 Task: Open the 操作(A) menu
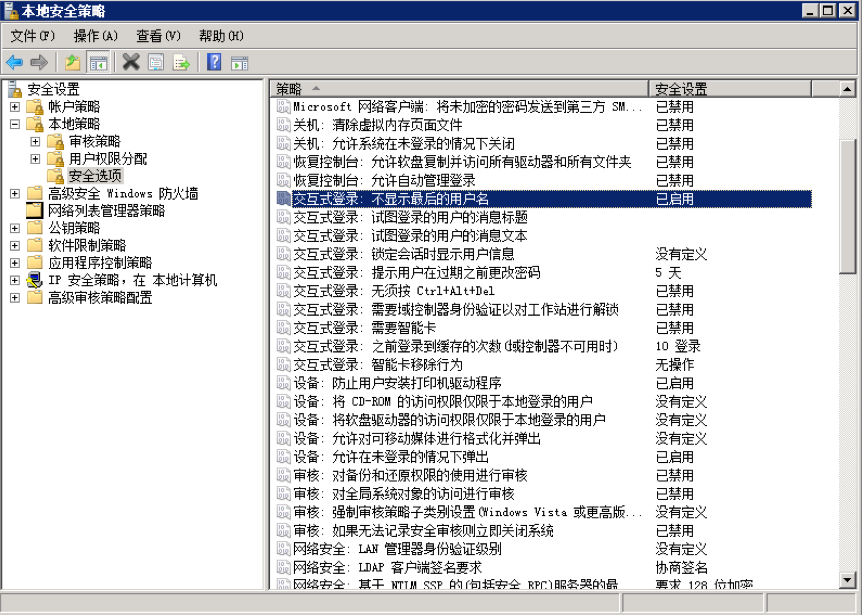[95, 36]
